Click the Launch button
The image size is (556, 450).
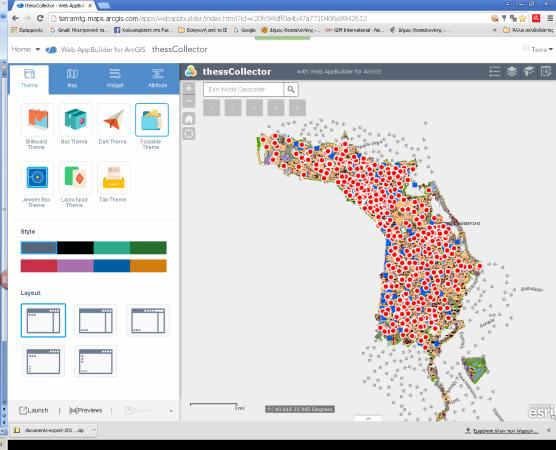click(34, 410)
